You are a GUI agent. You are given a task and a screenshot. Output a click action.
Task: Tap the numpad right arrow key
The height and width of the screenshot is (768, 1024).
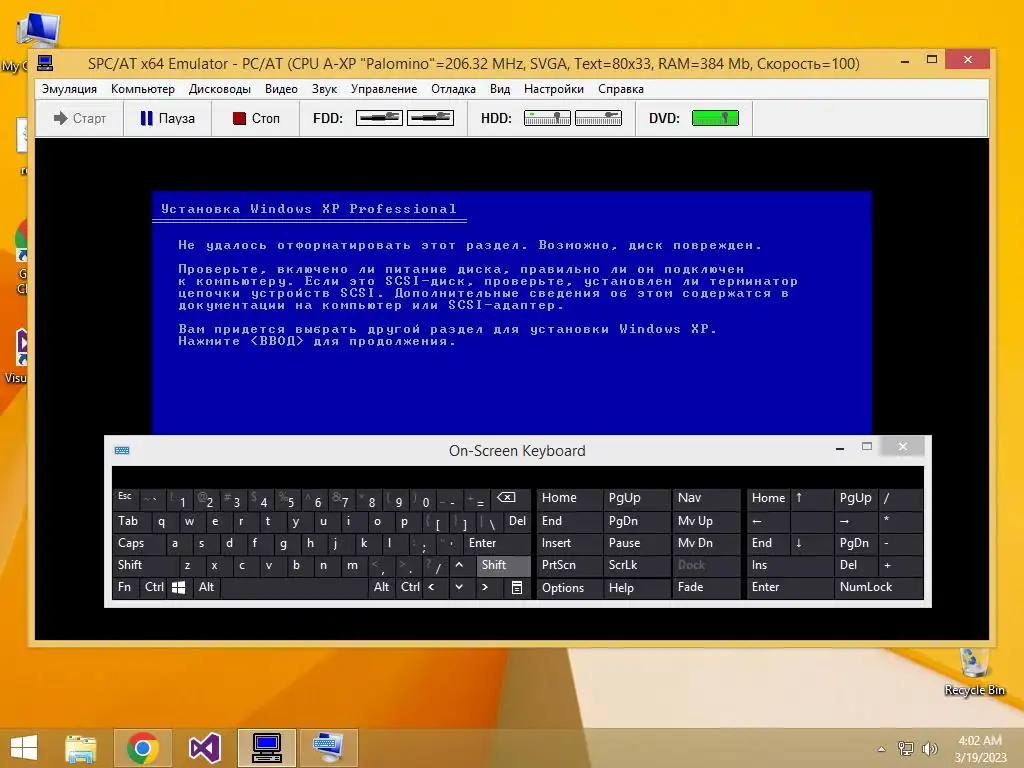pos(855,521)
